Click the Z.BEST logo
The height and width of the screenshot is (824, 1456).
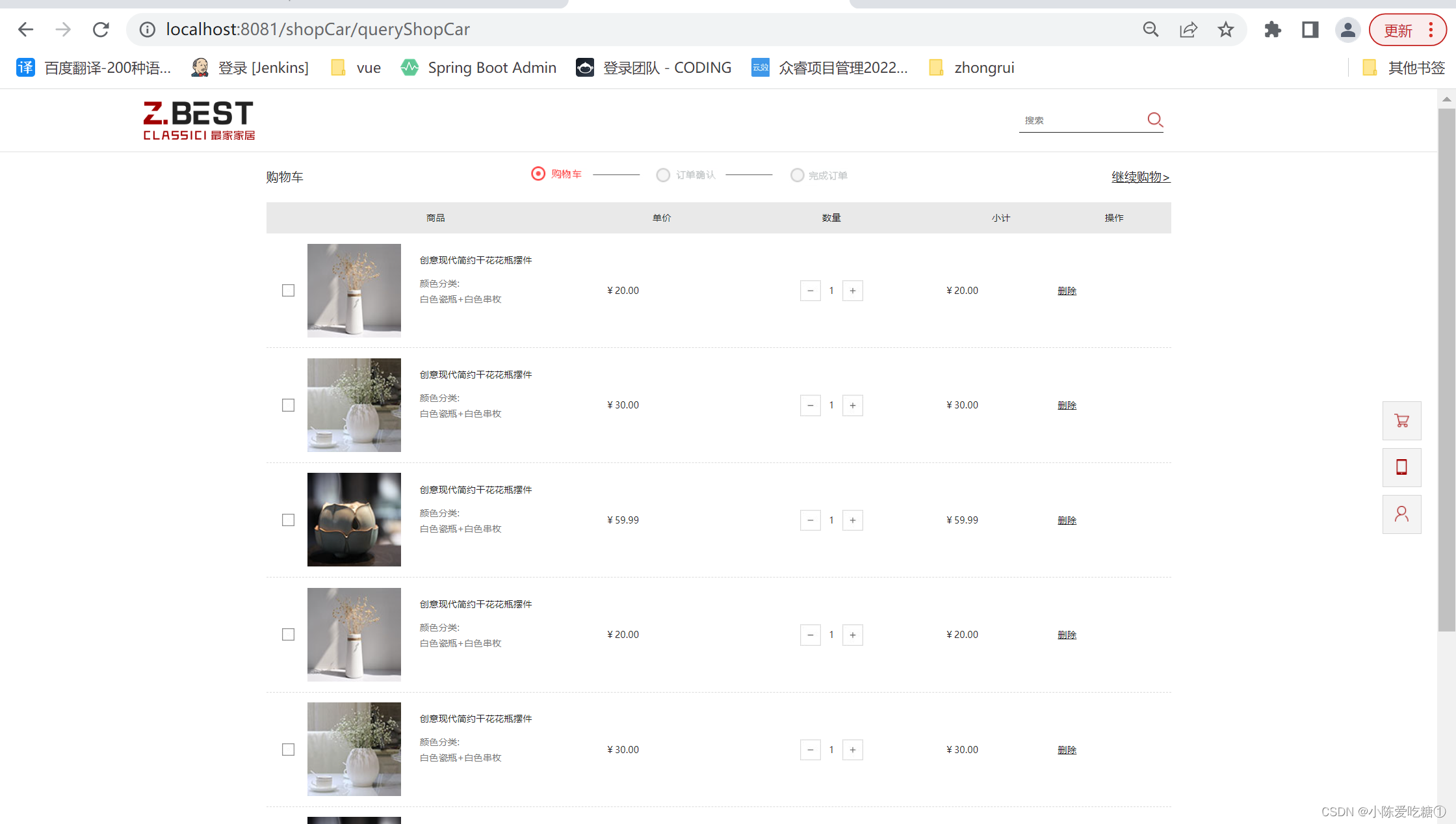pos(198,120)
